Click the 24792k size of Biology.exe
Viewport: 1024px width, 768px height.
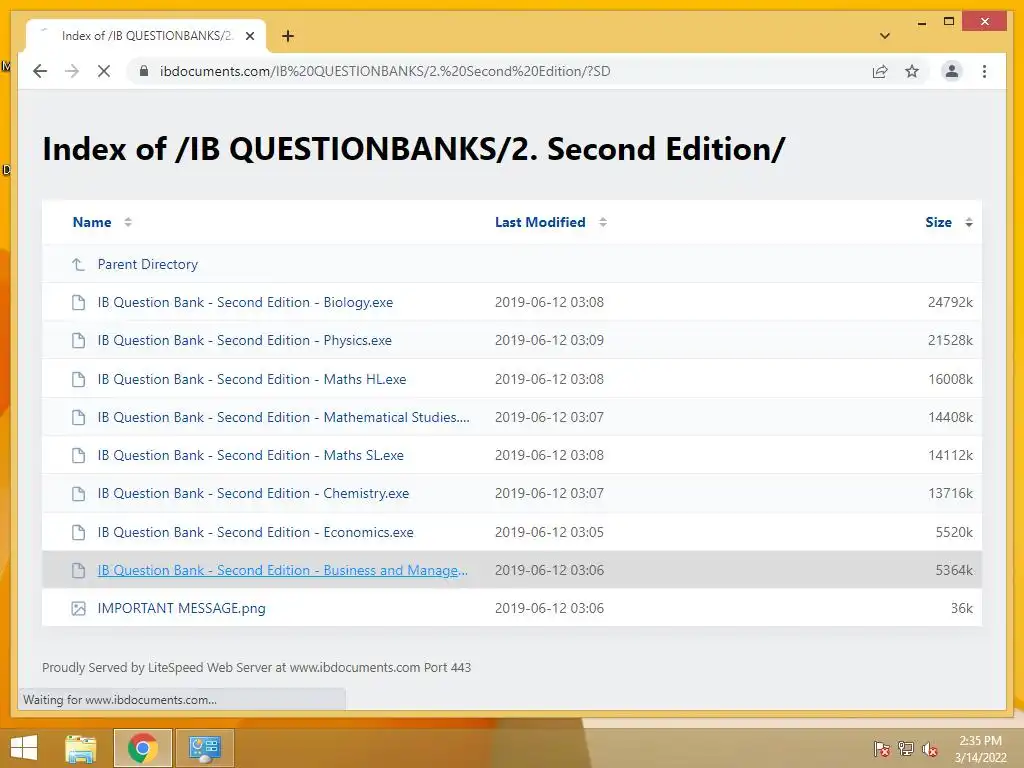pos(950,302)
